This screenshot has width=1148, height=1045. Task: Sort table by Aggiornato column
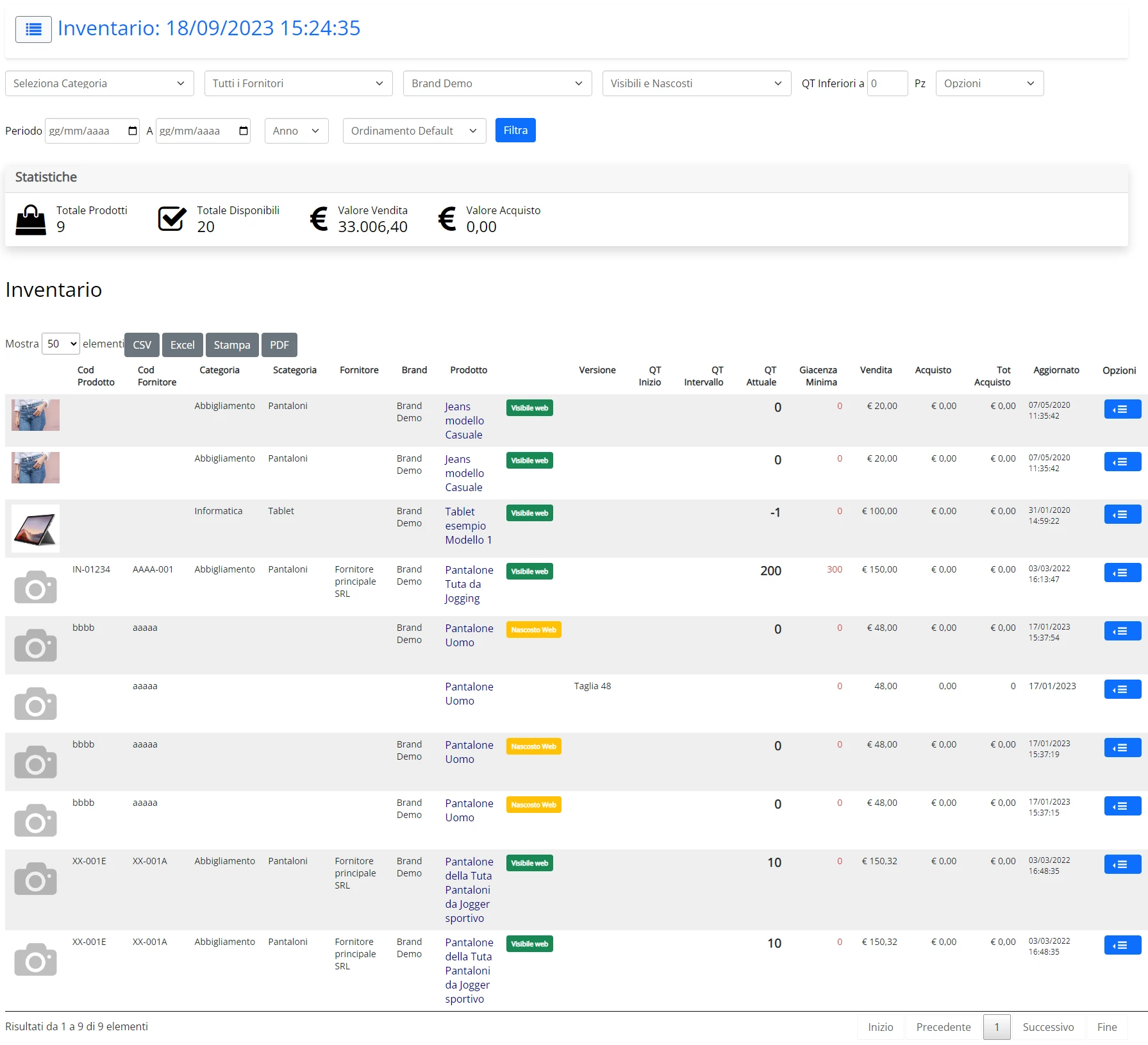pyautogui.click(x=1056, y=370)
